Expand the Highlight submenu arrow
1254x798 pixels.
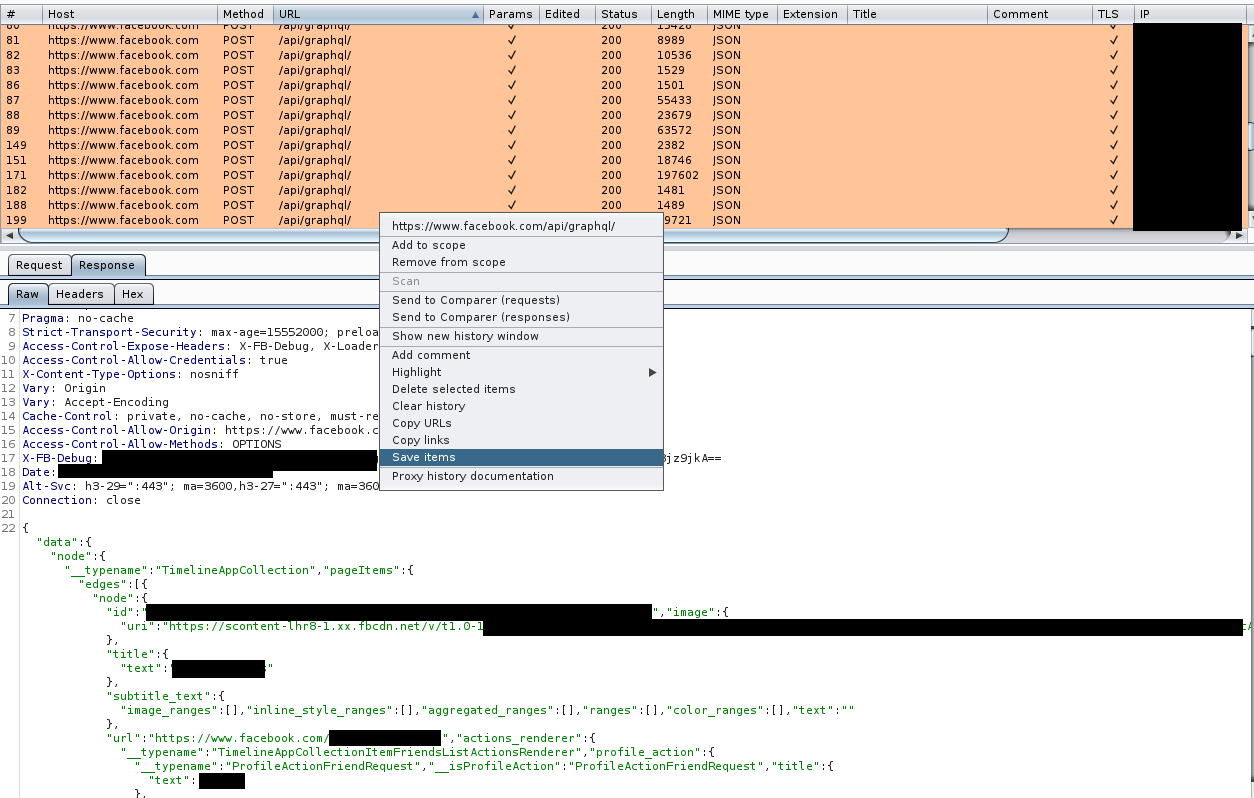(653, 372)
